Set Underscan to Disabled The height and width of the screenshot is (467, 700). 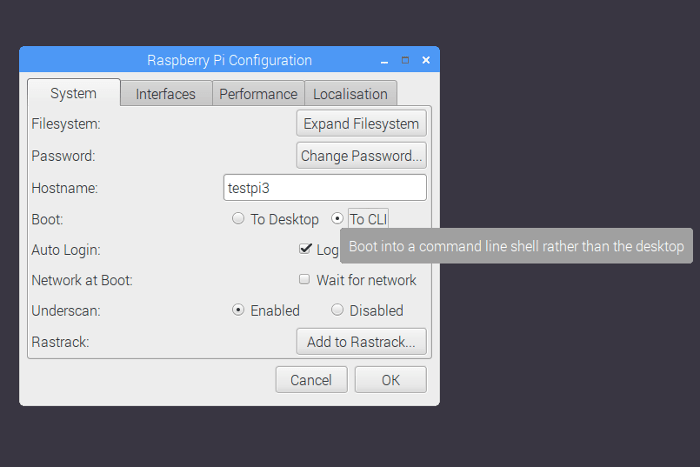pyautogui.click(x=337, y=310)
